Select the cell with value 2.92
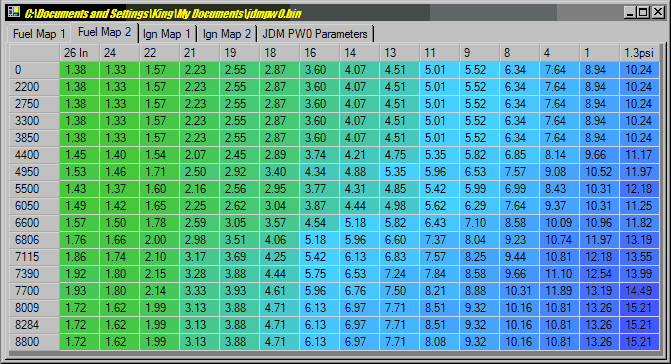671x364 pixels. click(240, 172)
